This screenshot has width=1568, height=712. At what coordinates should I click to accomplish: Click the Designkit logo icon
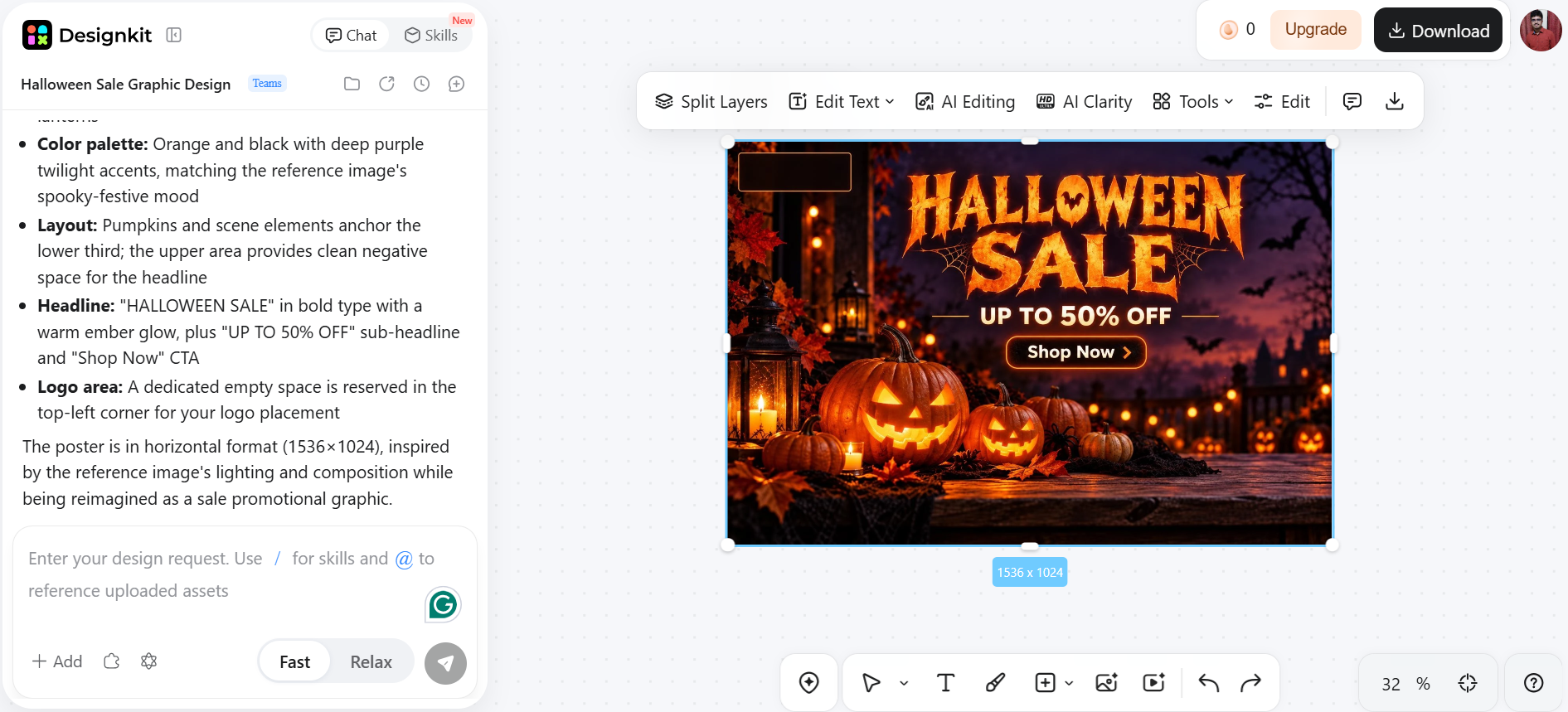[x=37, y=35]
